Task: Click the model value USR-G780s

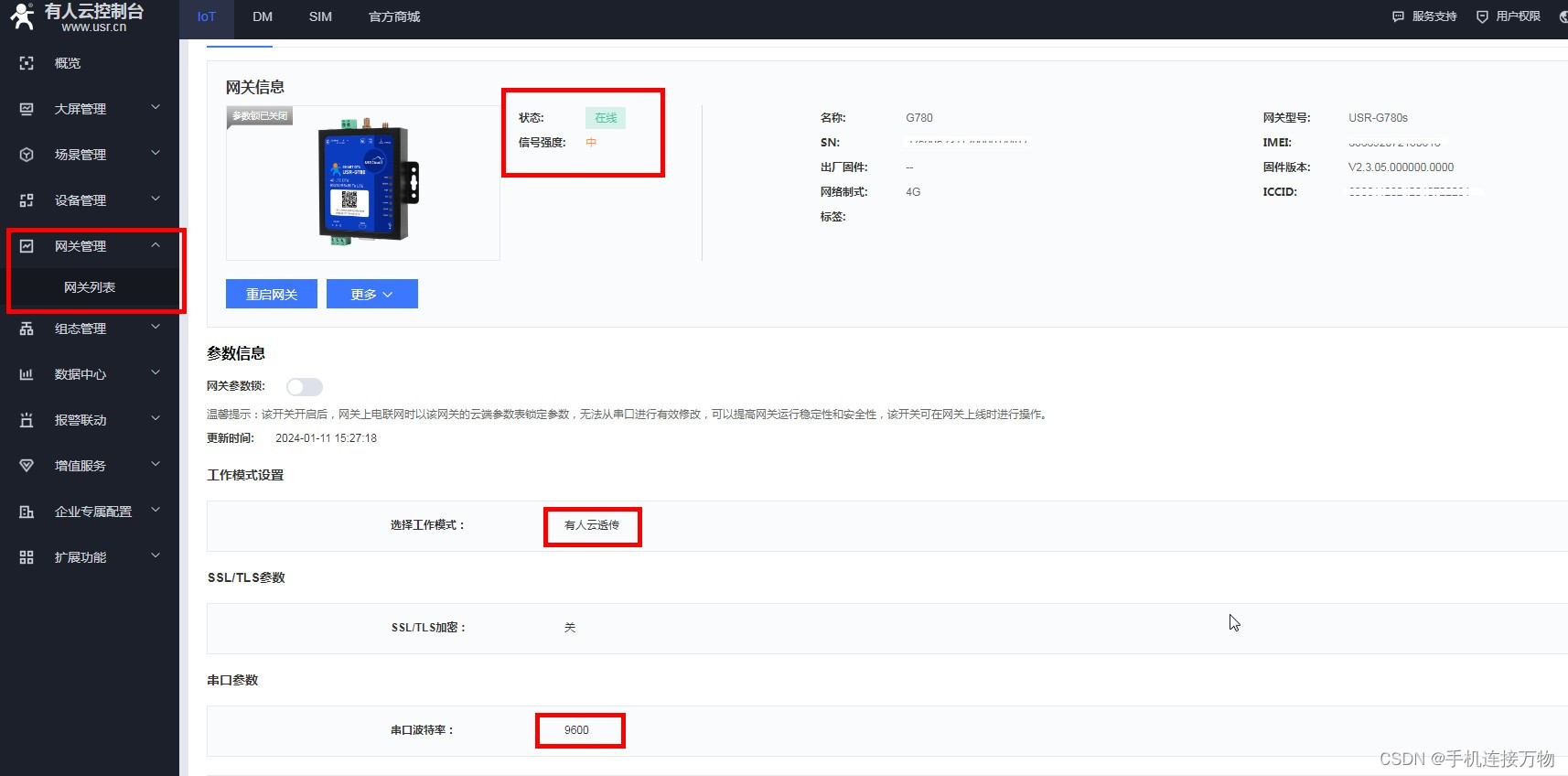Action: (1378, 118)
